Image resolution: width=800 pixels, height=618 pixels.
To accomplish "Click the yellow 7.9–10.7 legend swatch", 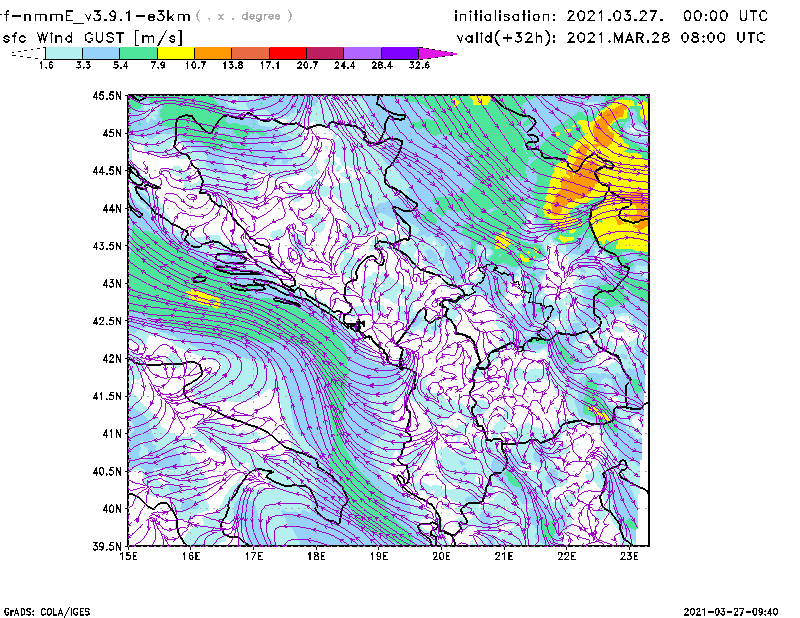I will pos(176,53).
